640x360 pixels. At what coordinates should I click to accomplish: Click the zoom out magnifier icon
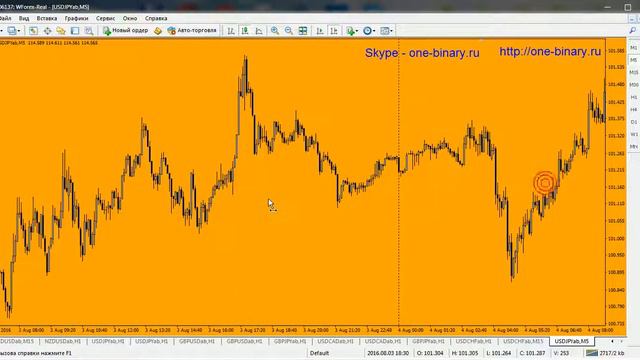(x=289, y=31)
